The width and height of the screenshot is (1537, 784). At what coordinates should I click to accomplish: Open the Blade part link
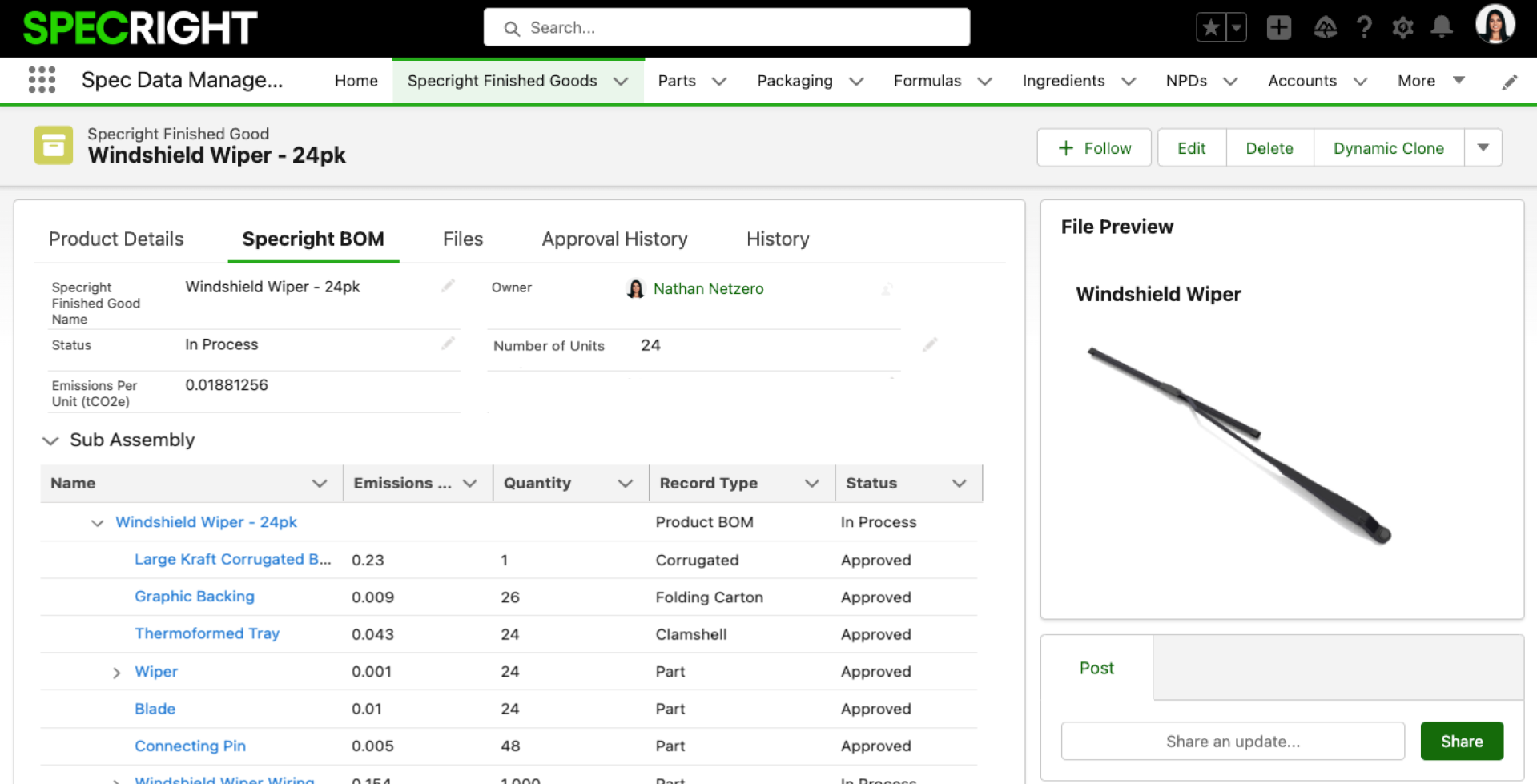tap(155, 709)
